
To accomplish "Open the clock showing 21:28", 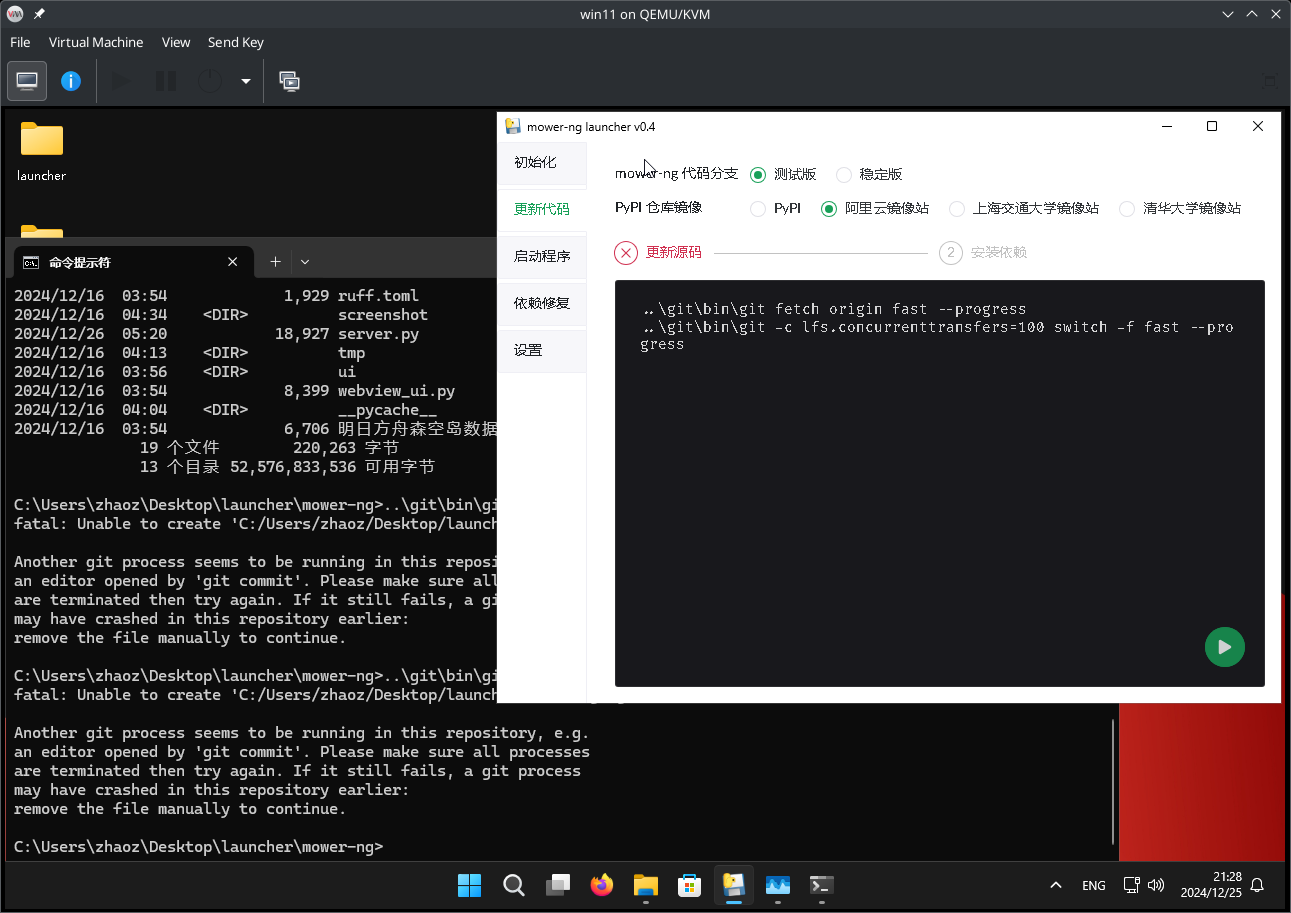I will point(1211,885).
